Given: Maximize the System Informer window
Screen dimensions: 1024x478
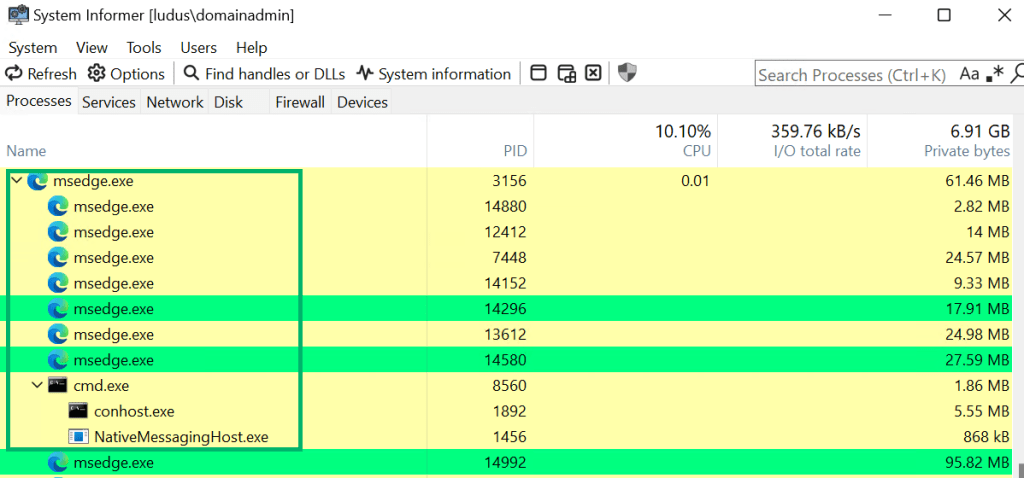Looking at the screenshot, I should (944, 15).
